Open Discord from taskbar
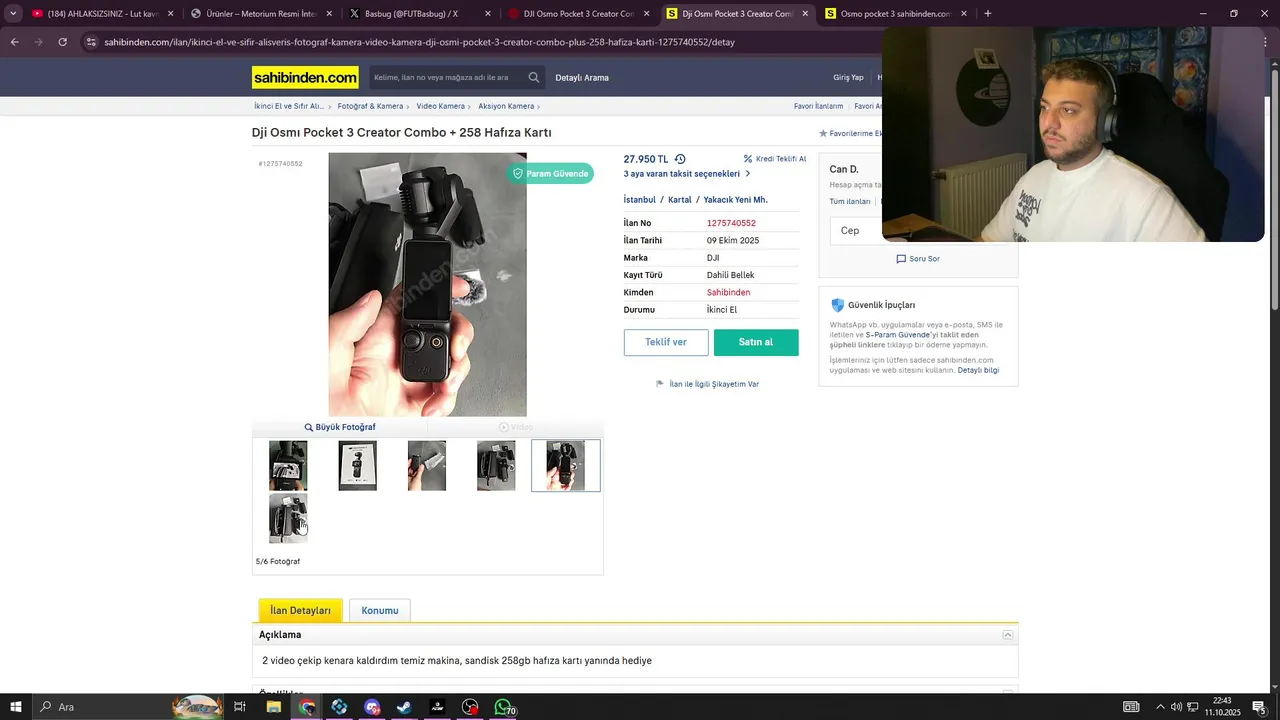Image resolution: width=1280 pixels, height=720 pixels. point(372,707)
